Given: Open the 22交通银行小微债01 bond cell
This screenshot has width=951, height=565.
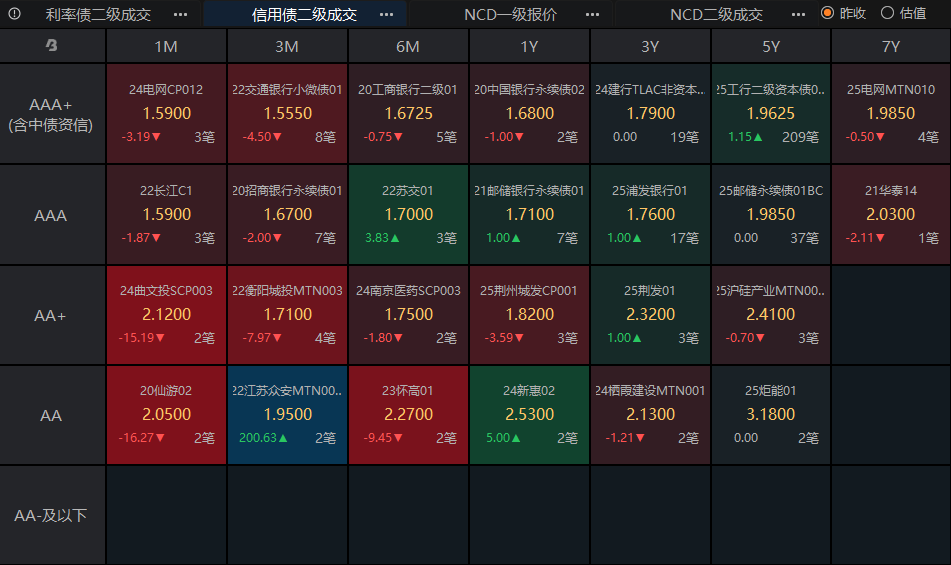Looking at the screenshot, I should [x=287, y=114].
